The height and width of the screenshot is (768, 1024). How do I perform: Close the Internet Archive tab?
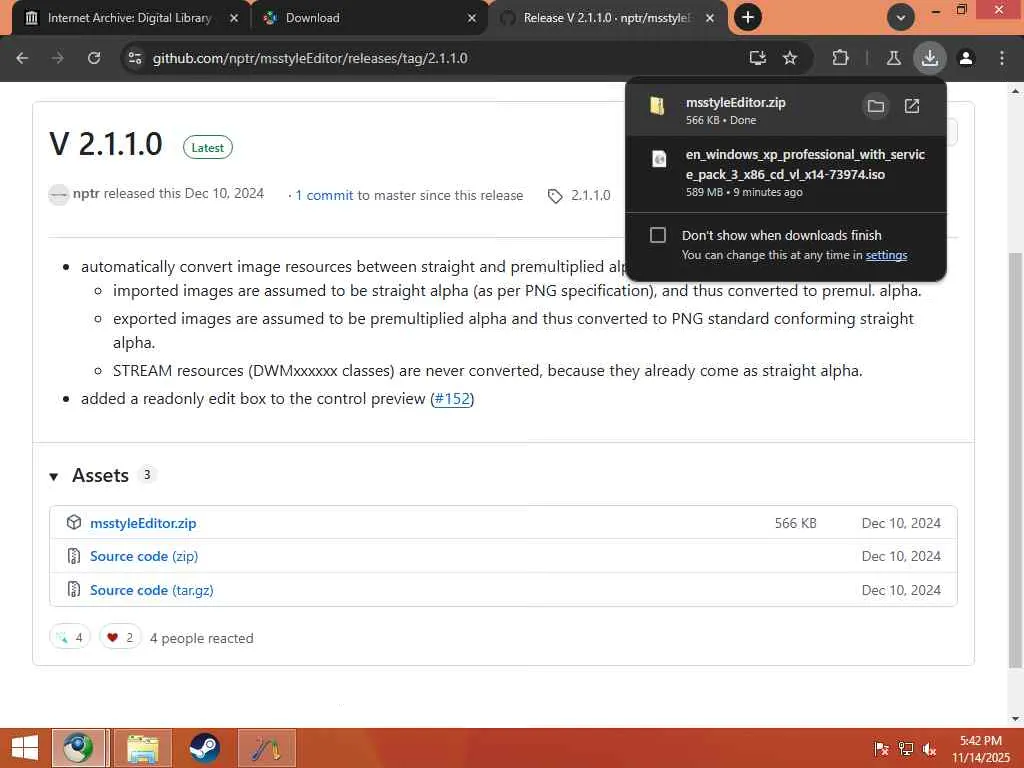coord(234,18)
